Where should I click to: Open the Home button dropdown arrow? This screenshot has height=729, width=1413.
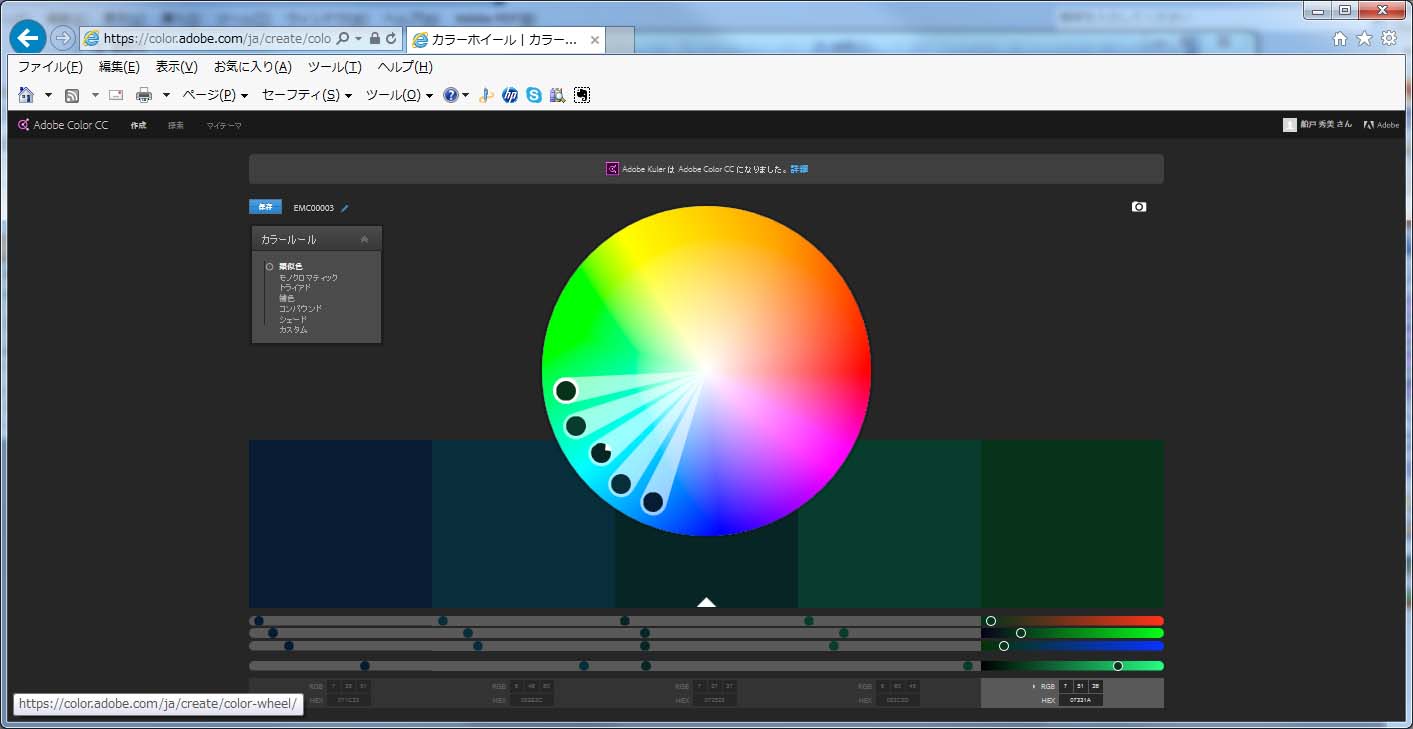48,95
